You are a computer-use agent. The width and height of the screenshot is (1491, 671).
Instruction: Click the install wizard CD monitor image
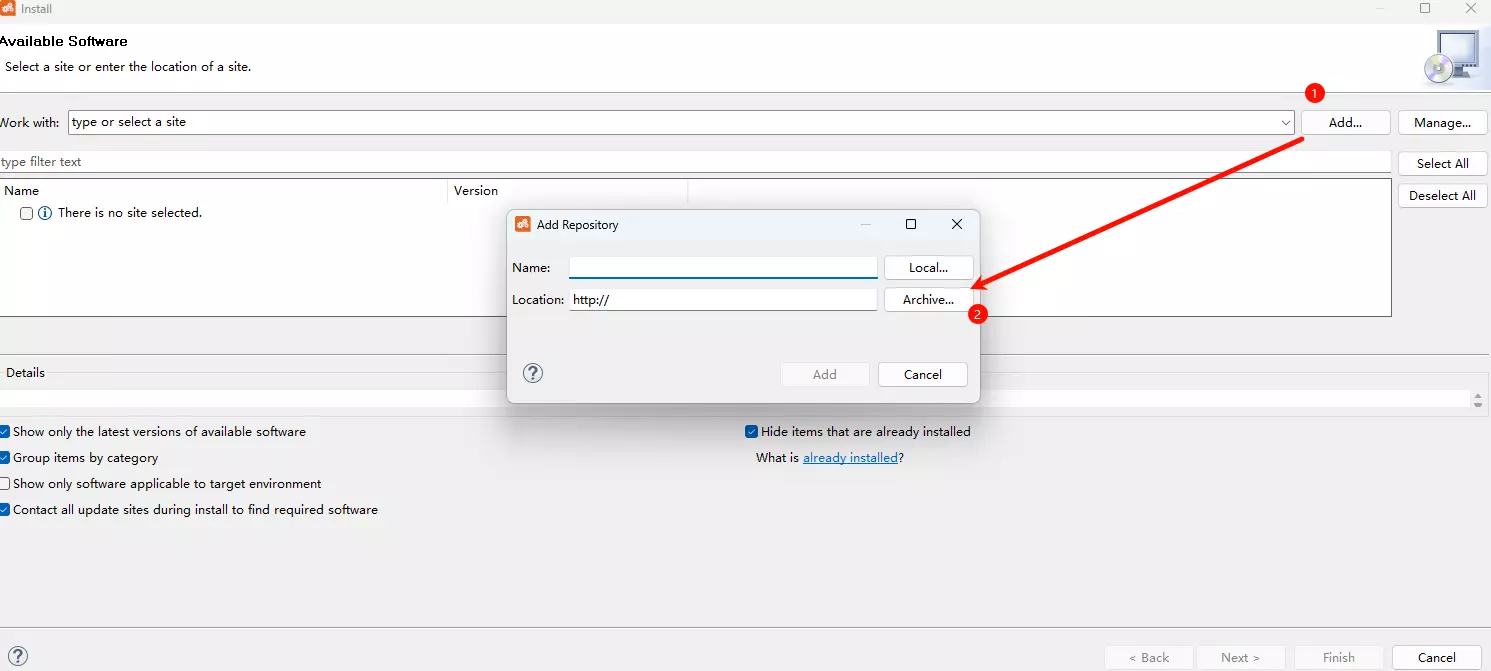point(1451,56)
